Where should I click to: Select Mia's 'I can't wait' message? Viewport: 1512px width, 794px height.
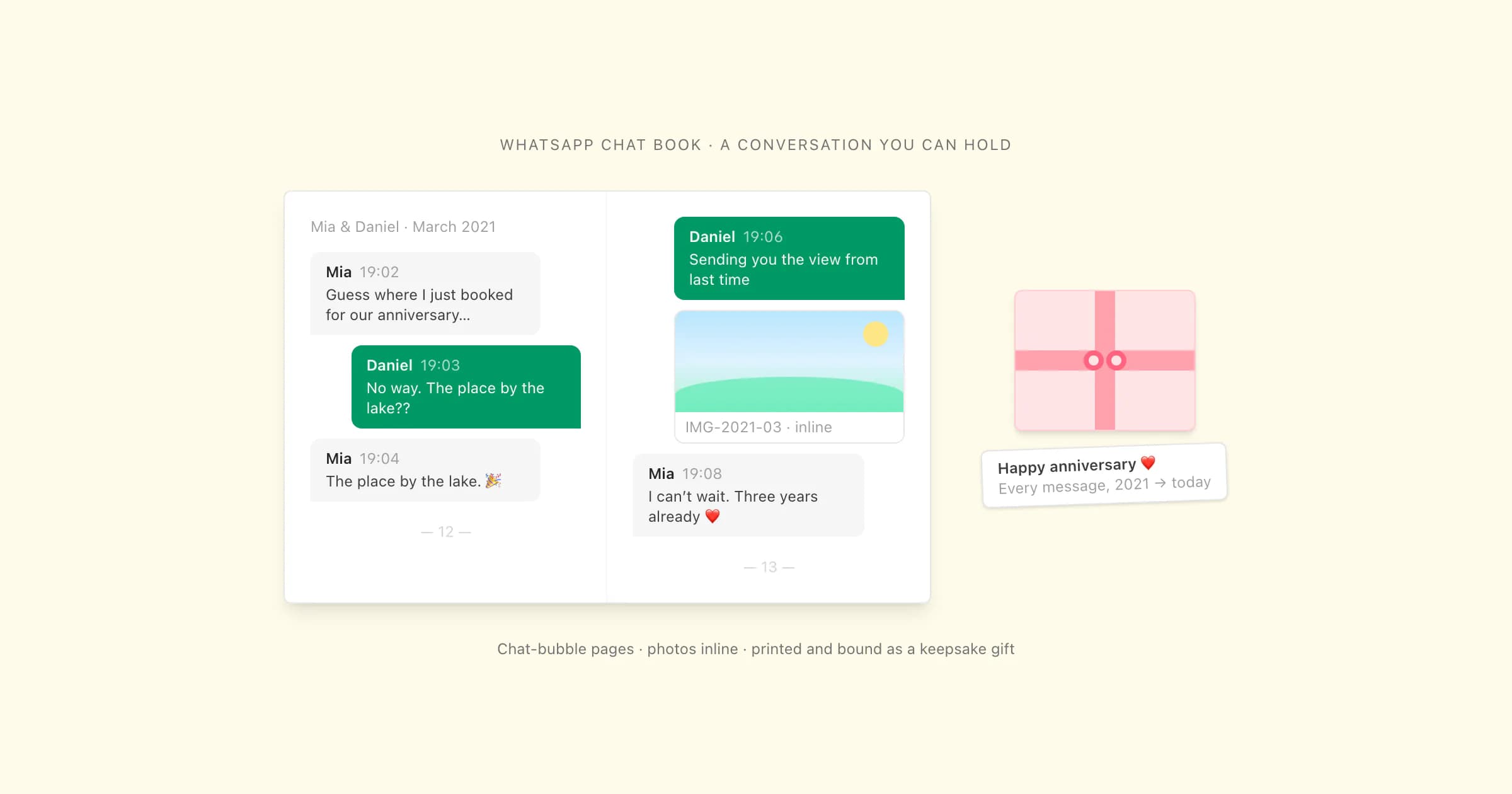pyautogui.click(x=748, y=495)
